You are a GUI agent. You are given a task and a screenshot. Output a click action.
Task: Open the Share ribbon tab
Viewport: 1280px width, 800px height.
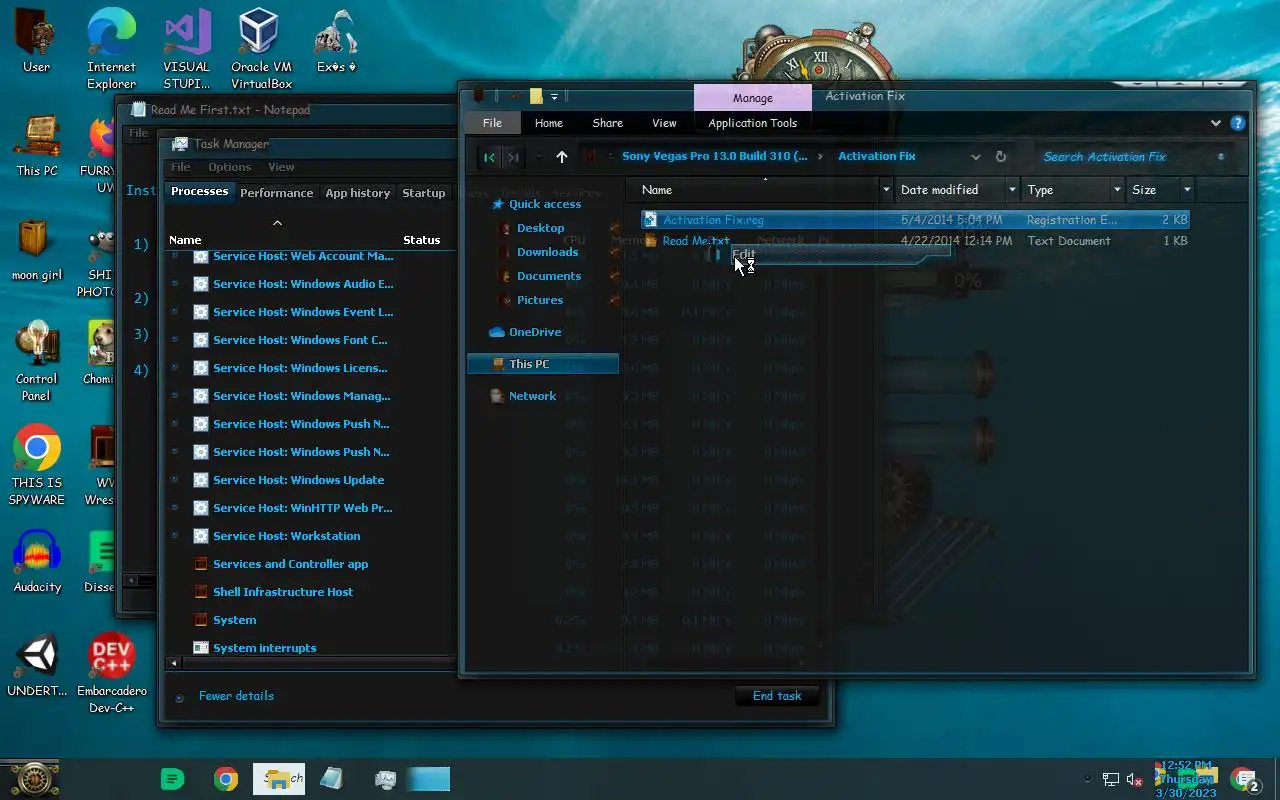(607, 123)
